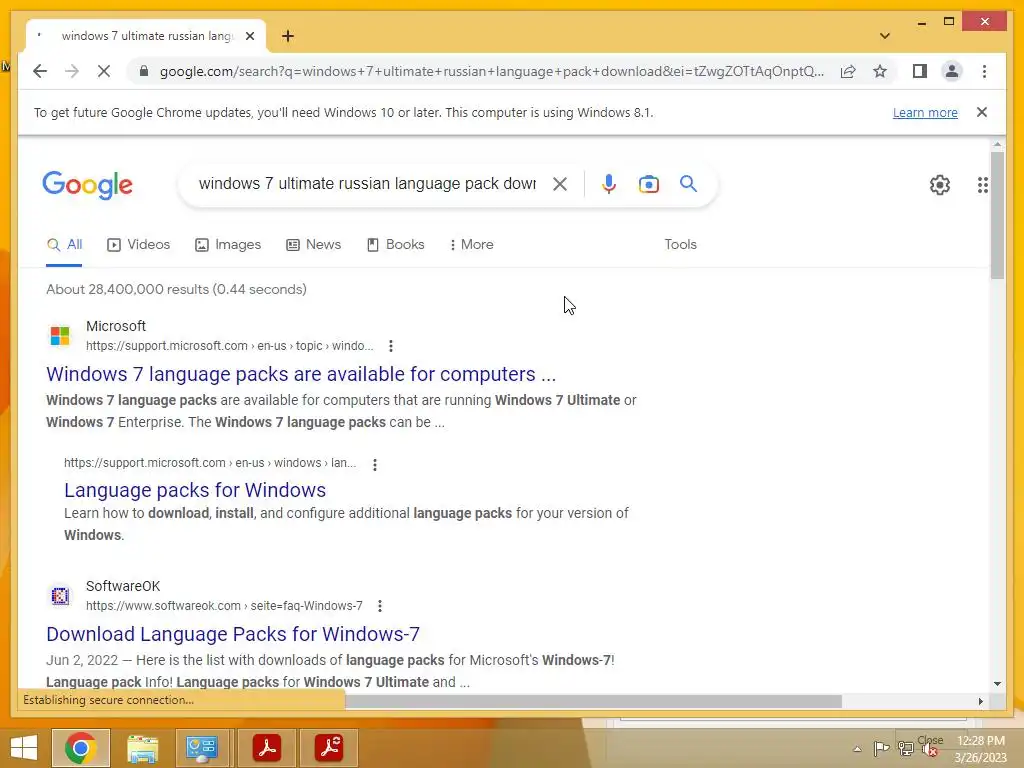Open the Acrobat icon with the sync badge
This screenshot has width=1024, height=768.
pos(329,748)
